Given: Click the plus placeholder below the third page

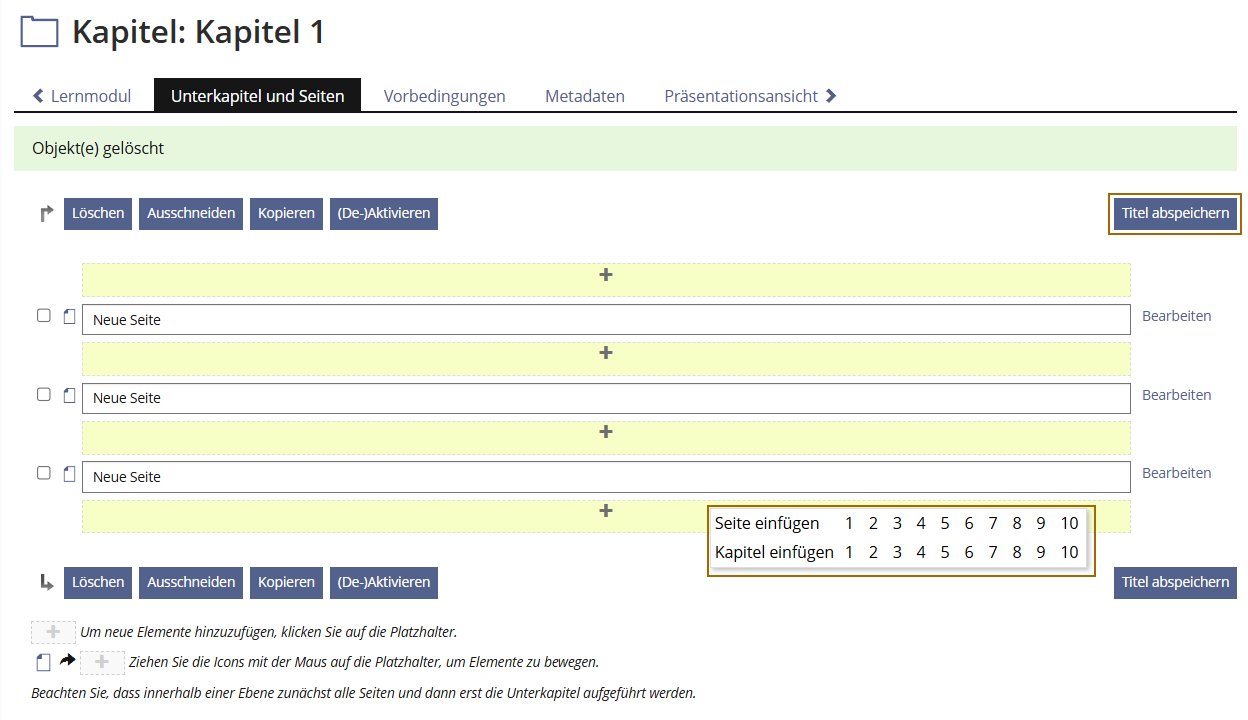Looking at the screenshot, I should click(605, 511).
